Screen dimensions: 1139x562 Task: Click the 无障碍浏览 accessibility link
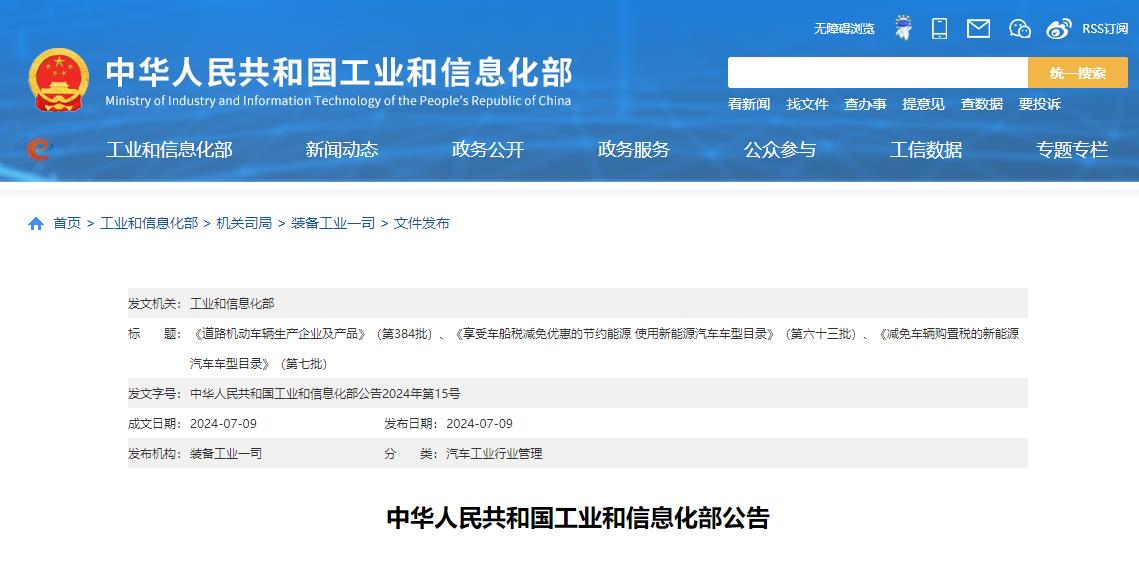coord(844,29)
